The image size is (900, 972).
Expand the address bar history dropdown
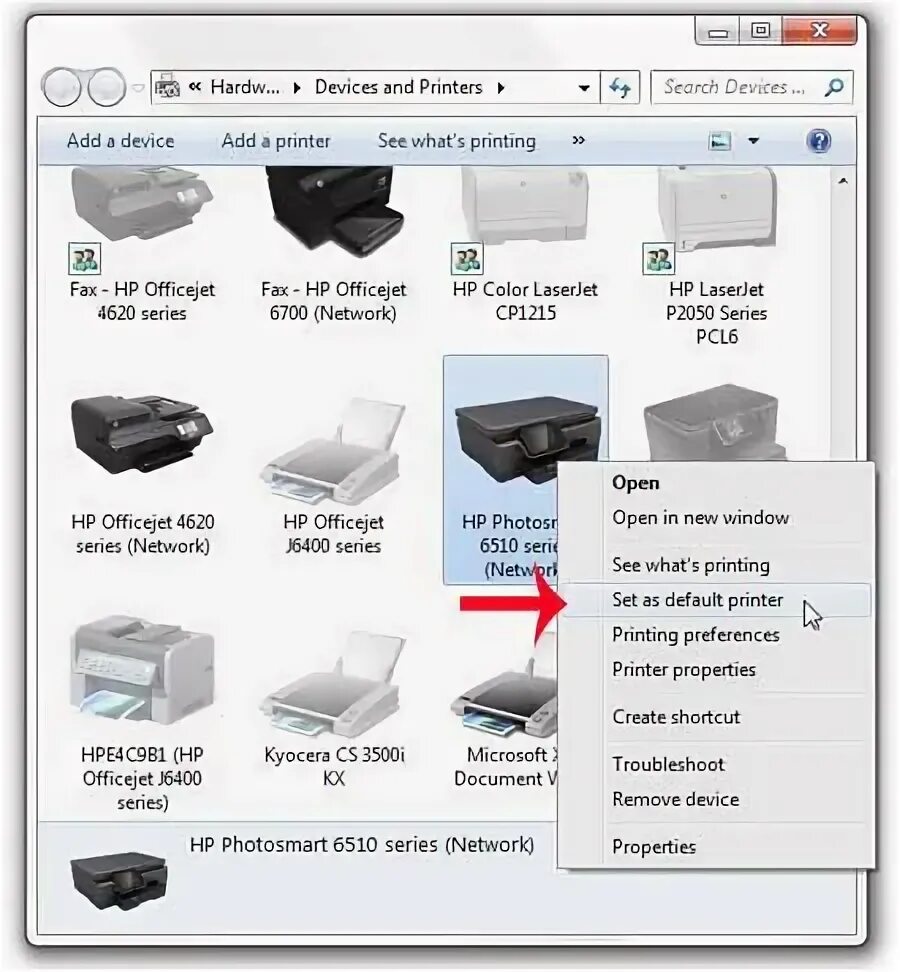coord(583,88)
